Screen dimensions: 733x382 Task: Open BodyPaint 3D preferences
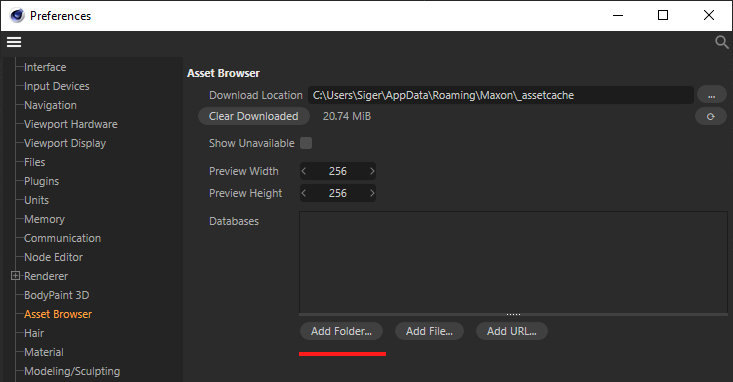[x=57, y=295]
